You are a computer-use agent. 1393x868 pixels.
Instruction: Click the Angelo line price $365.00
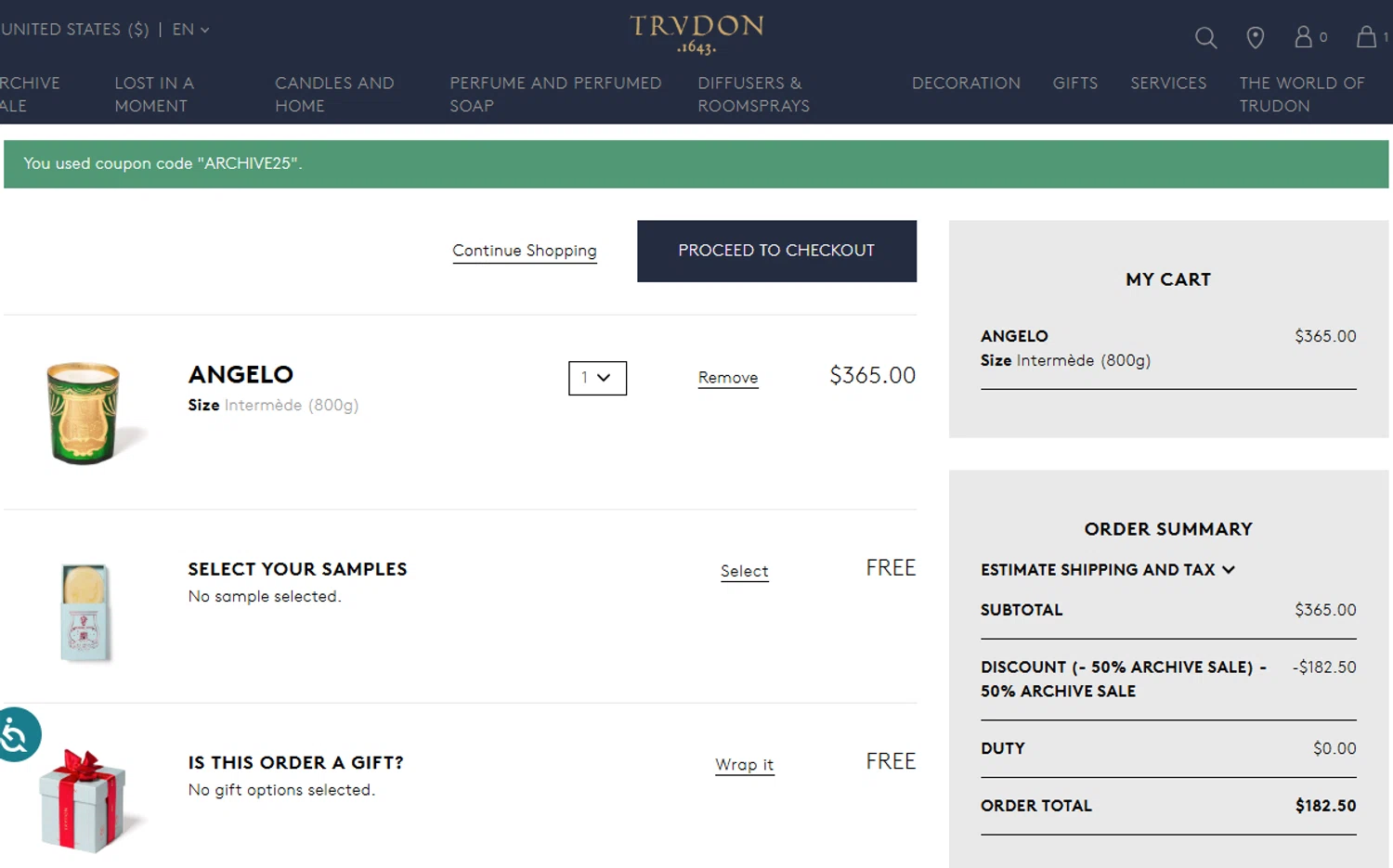pyautogui.click(x=872, y=375)
